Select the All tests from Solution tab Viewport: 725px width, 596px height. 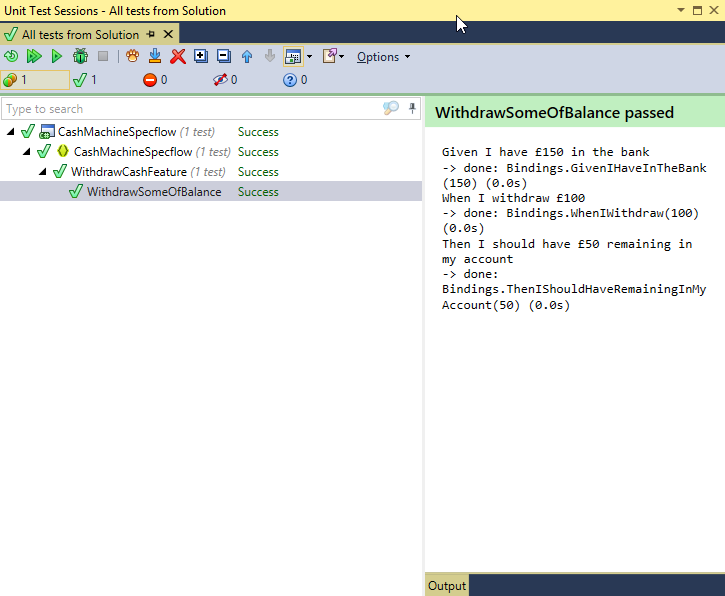coord(79,34)
